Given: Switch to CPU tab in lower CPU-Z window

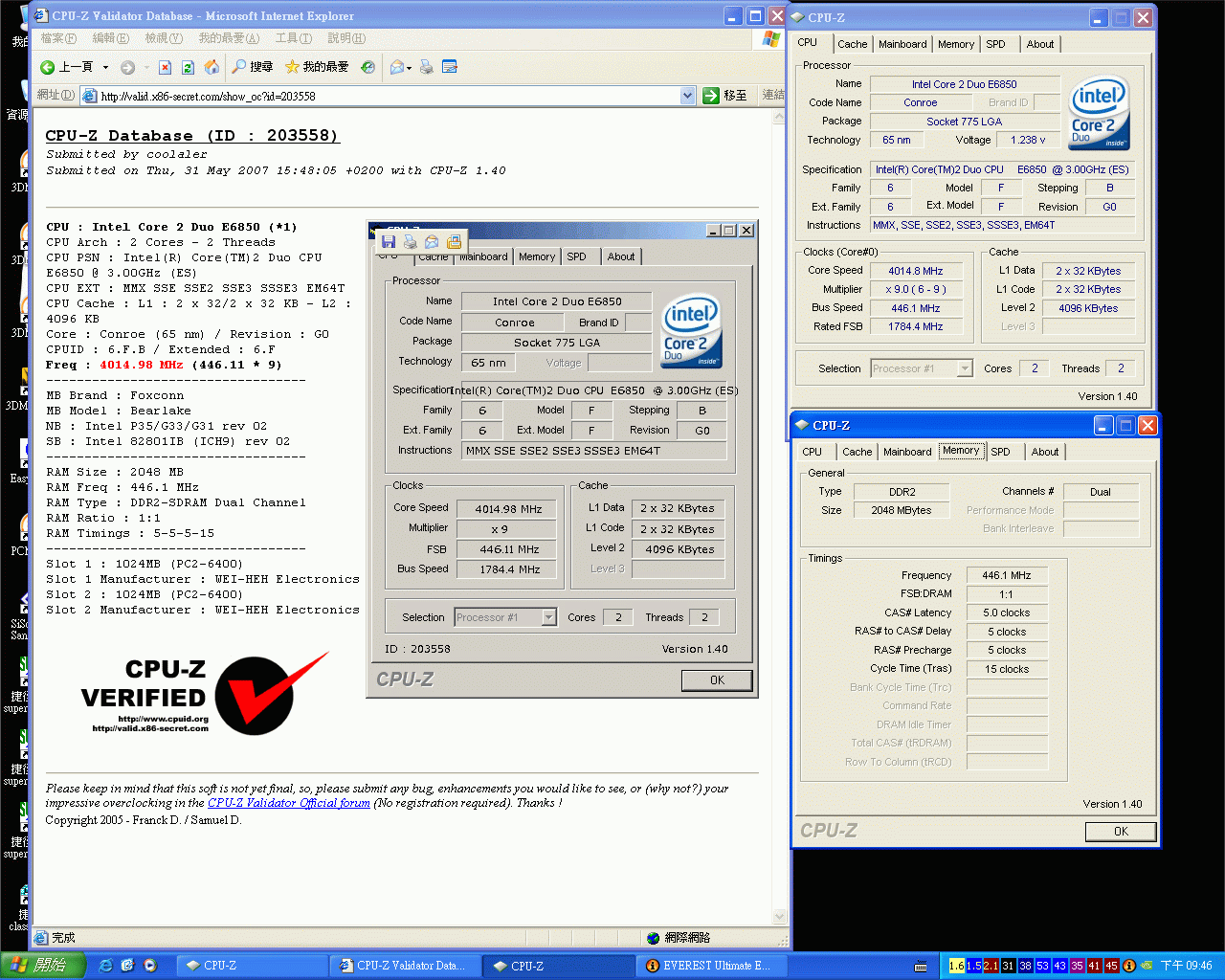Looking at the screenshot, I should click(x=812, y=452).
